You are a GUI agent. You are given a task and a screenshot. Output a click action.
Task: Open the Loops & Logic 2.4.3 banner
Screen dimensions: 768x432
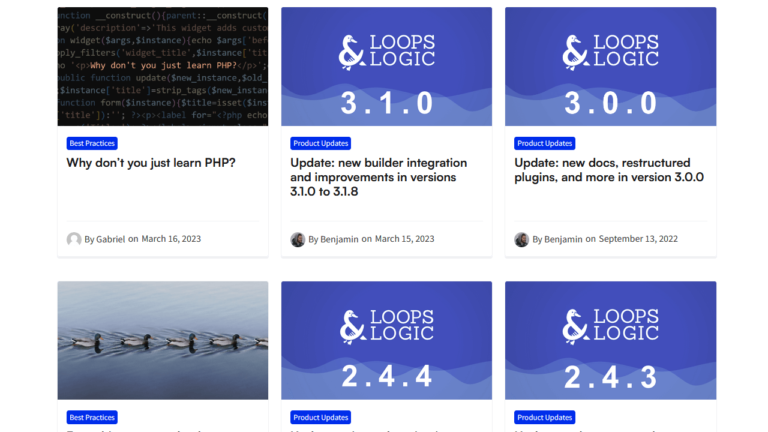point(610,340)
